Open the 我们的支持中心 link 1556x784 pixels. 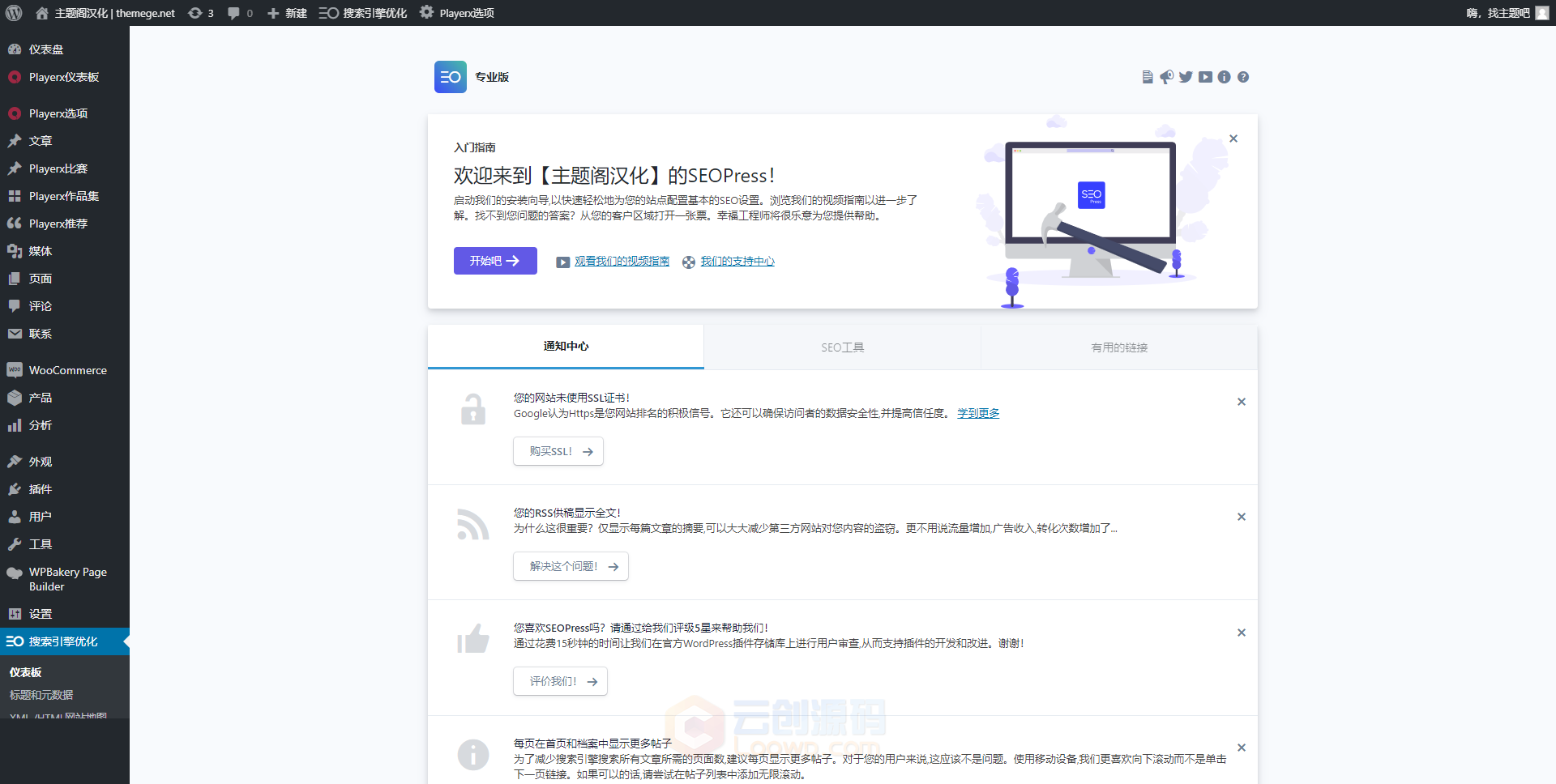(x=737, y=262)
